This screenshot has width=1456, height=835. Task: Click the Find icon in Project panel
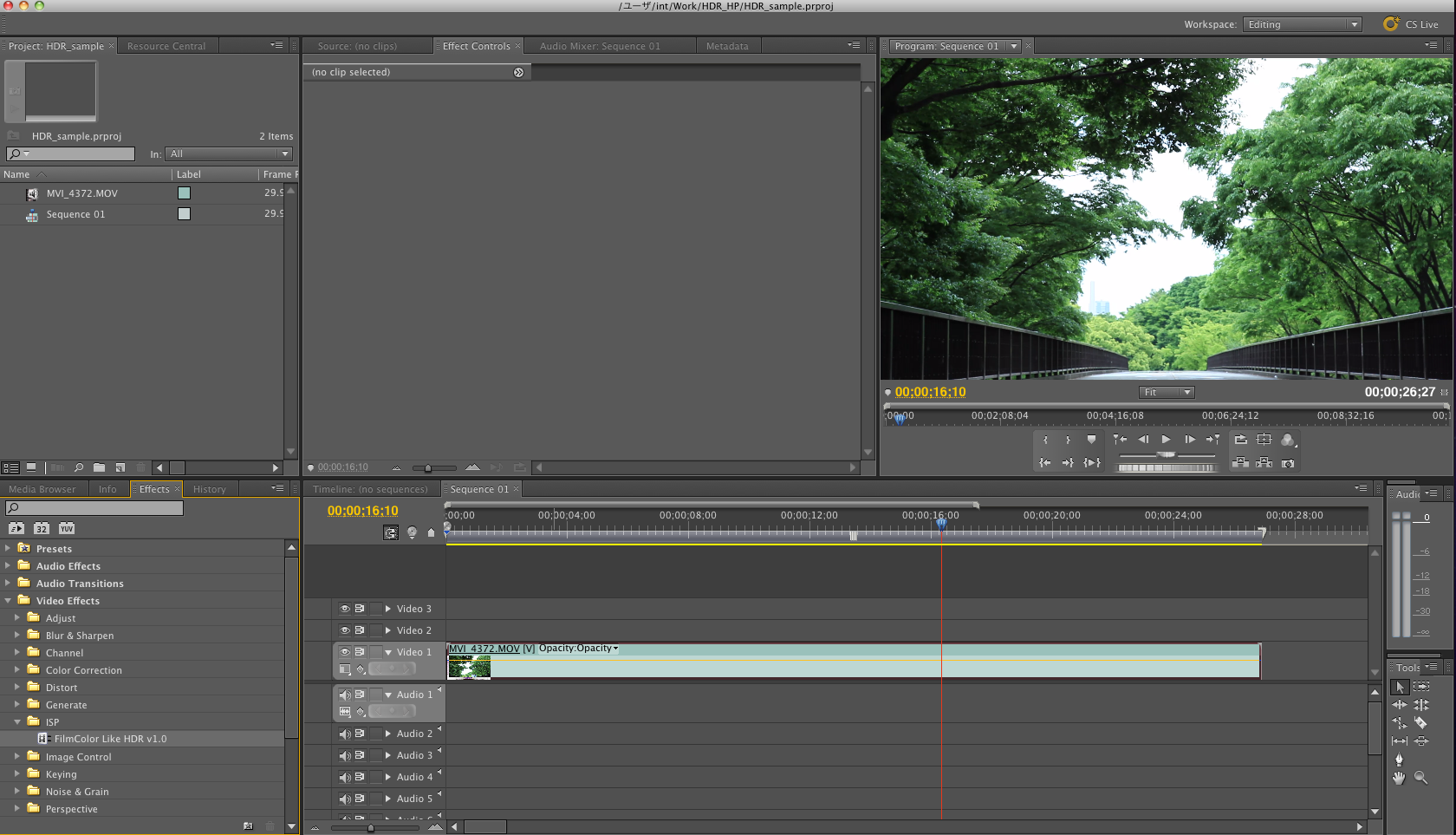coord(78,467)
